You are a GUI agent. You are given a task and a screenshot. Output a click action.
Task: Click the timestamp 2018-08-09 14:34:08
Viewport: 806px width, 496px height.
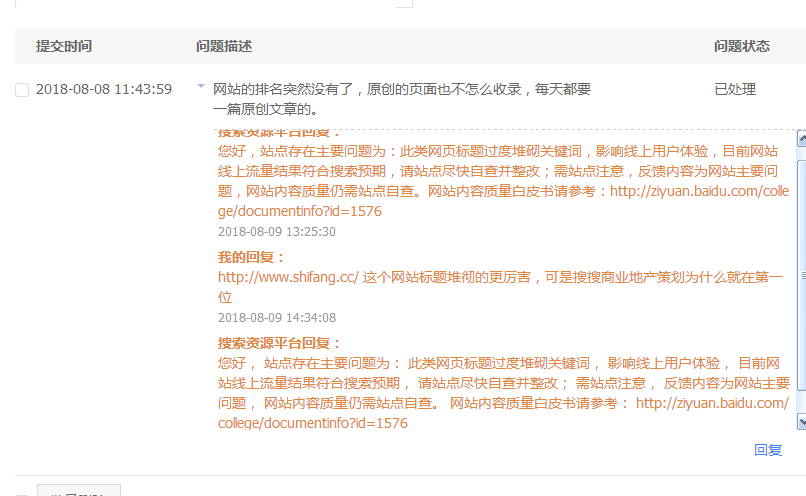coord(277,318)
